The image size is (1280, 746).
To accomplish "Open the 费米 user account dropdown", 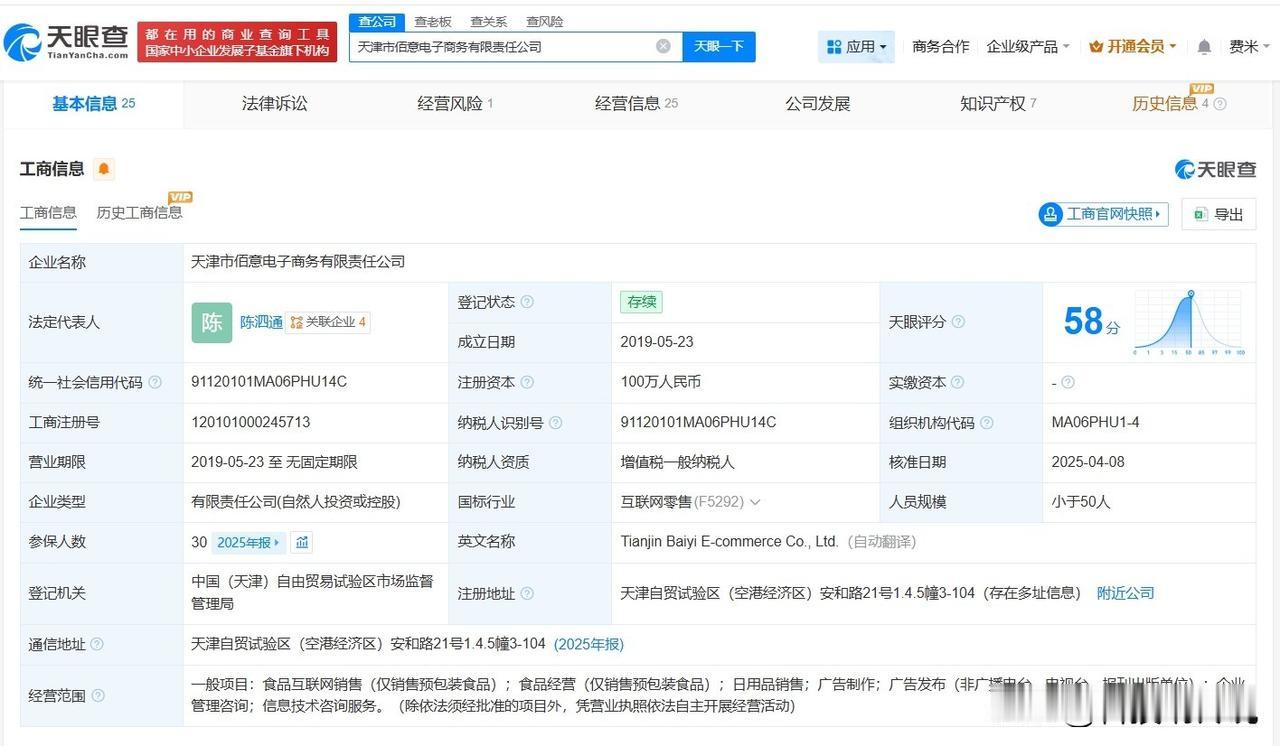I will point(1249,47).
